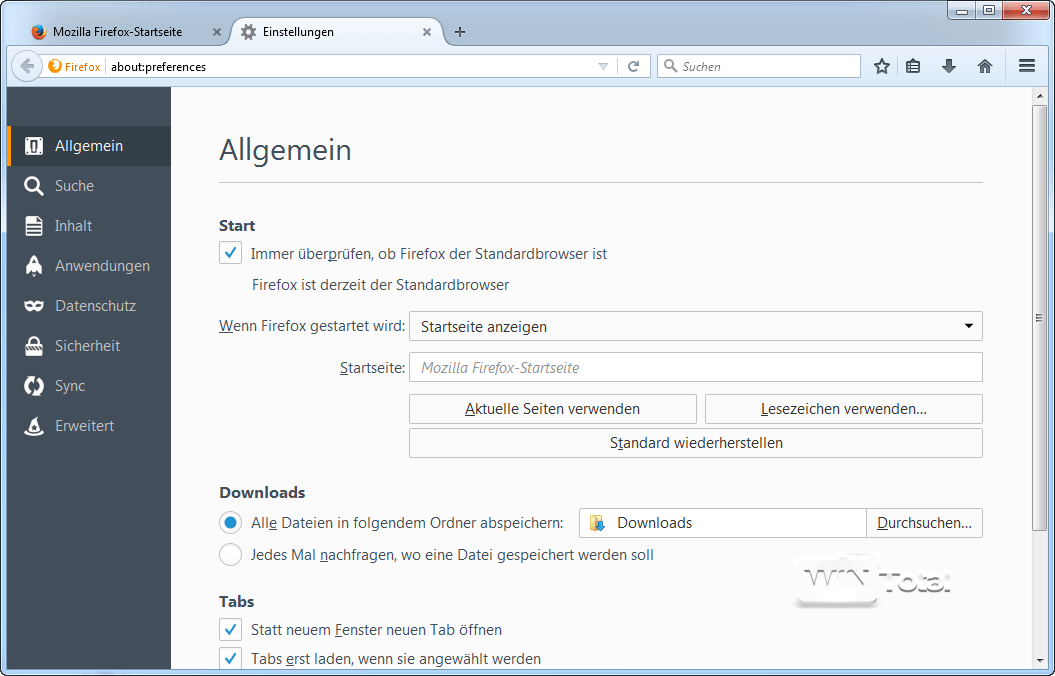Click the Firefox home icon
1055x676 pixels.
(984, 66)
